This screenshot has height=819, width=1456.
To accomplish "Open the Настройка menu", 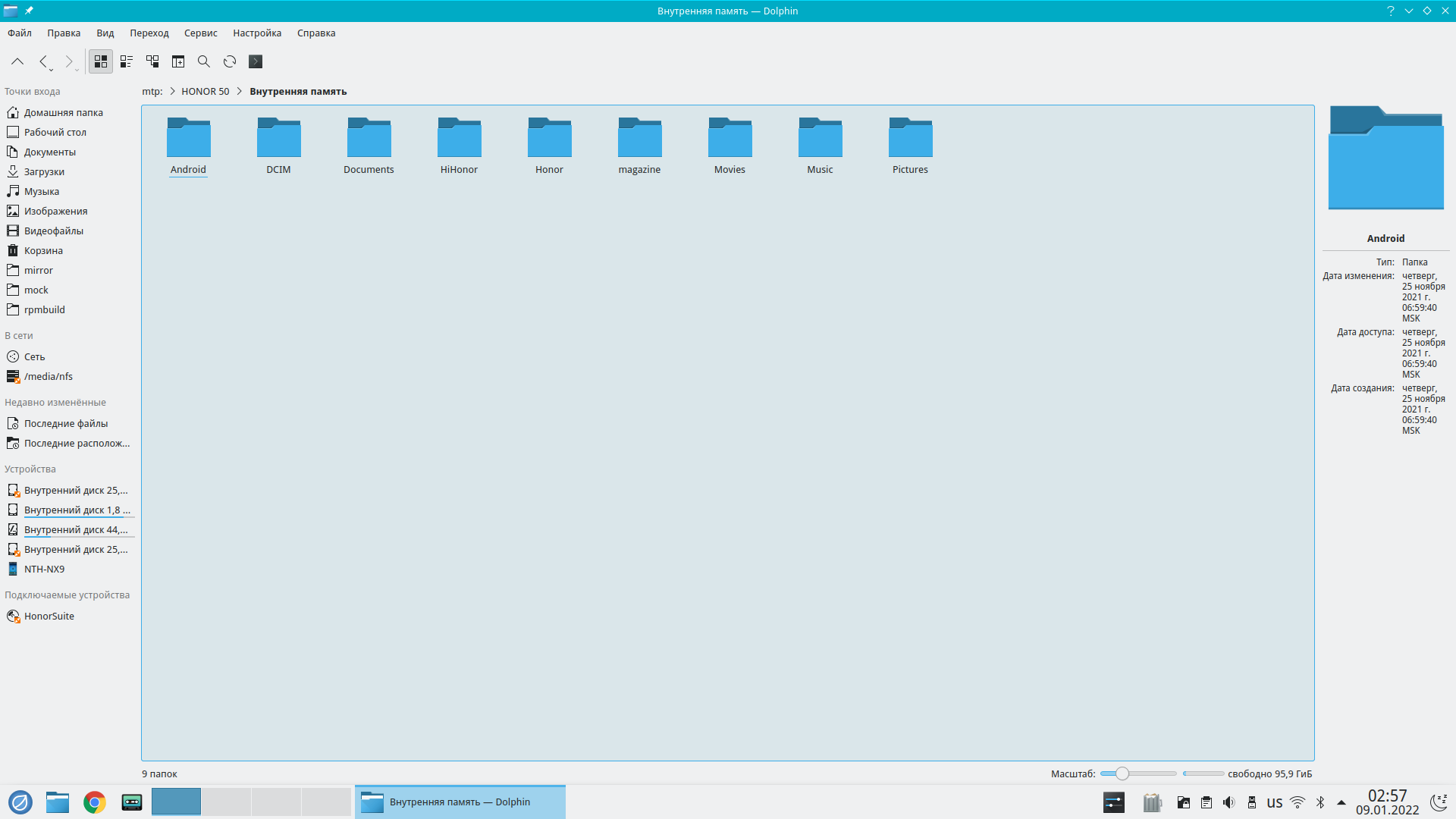I will [x=257, y=33].
